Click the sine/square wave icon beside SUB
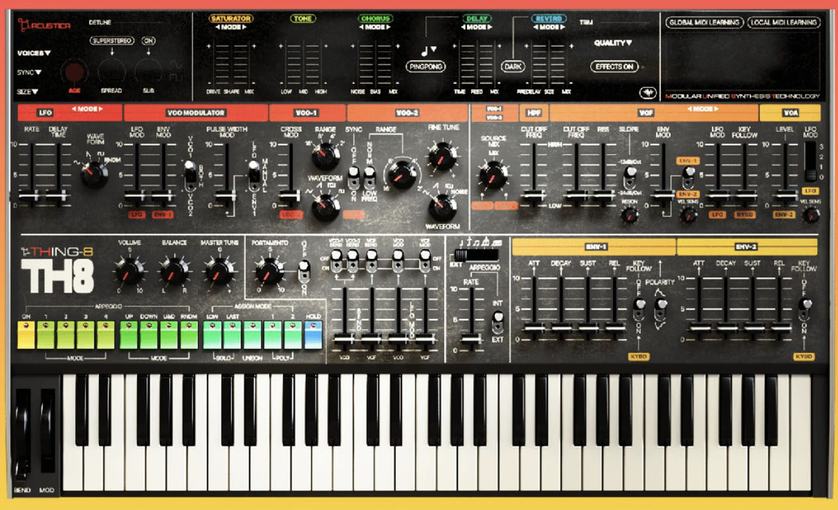Viewport: 838px width, 510px height. (x=175, y=71)
